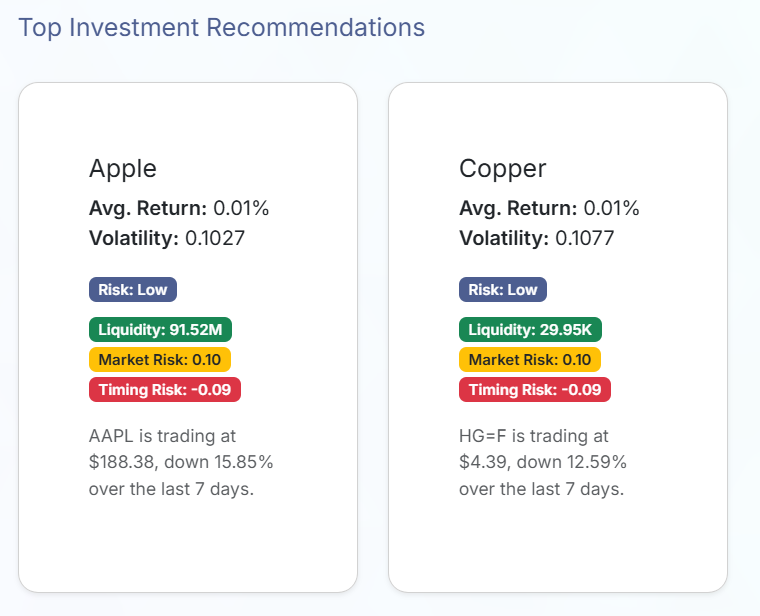The height and width of the screenshot is (616, 760).
Task: Click Copper's Volatility 0.1077 line
Action: click(x=537, y=238)
